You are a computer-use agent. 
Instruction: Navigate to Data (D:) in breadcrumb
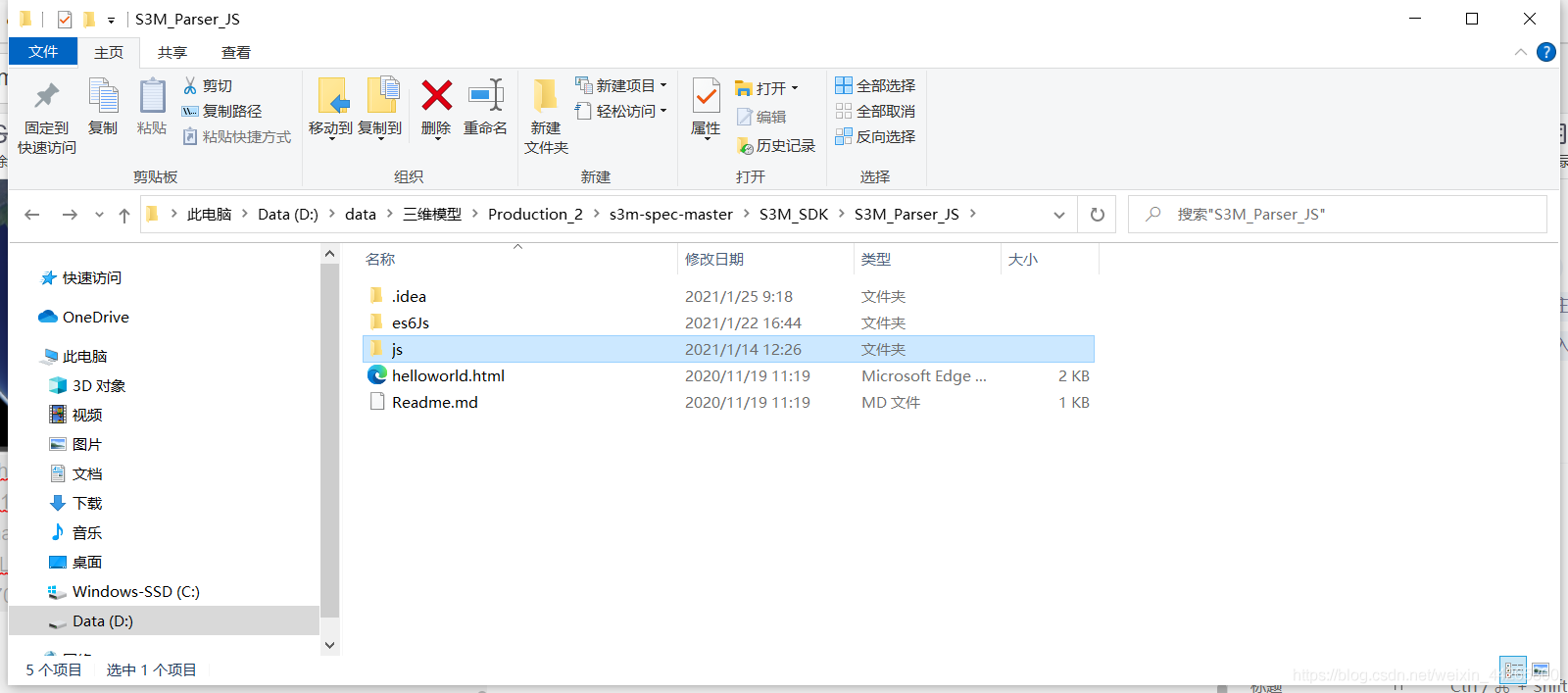tap(288, 215)
